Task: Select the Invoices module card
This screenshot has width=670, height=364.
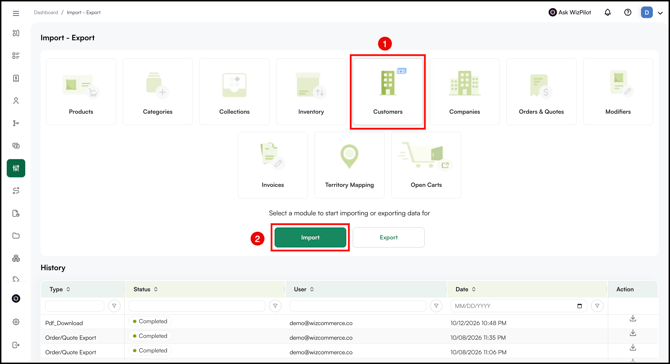Action: [x=273, y=165]
